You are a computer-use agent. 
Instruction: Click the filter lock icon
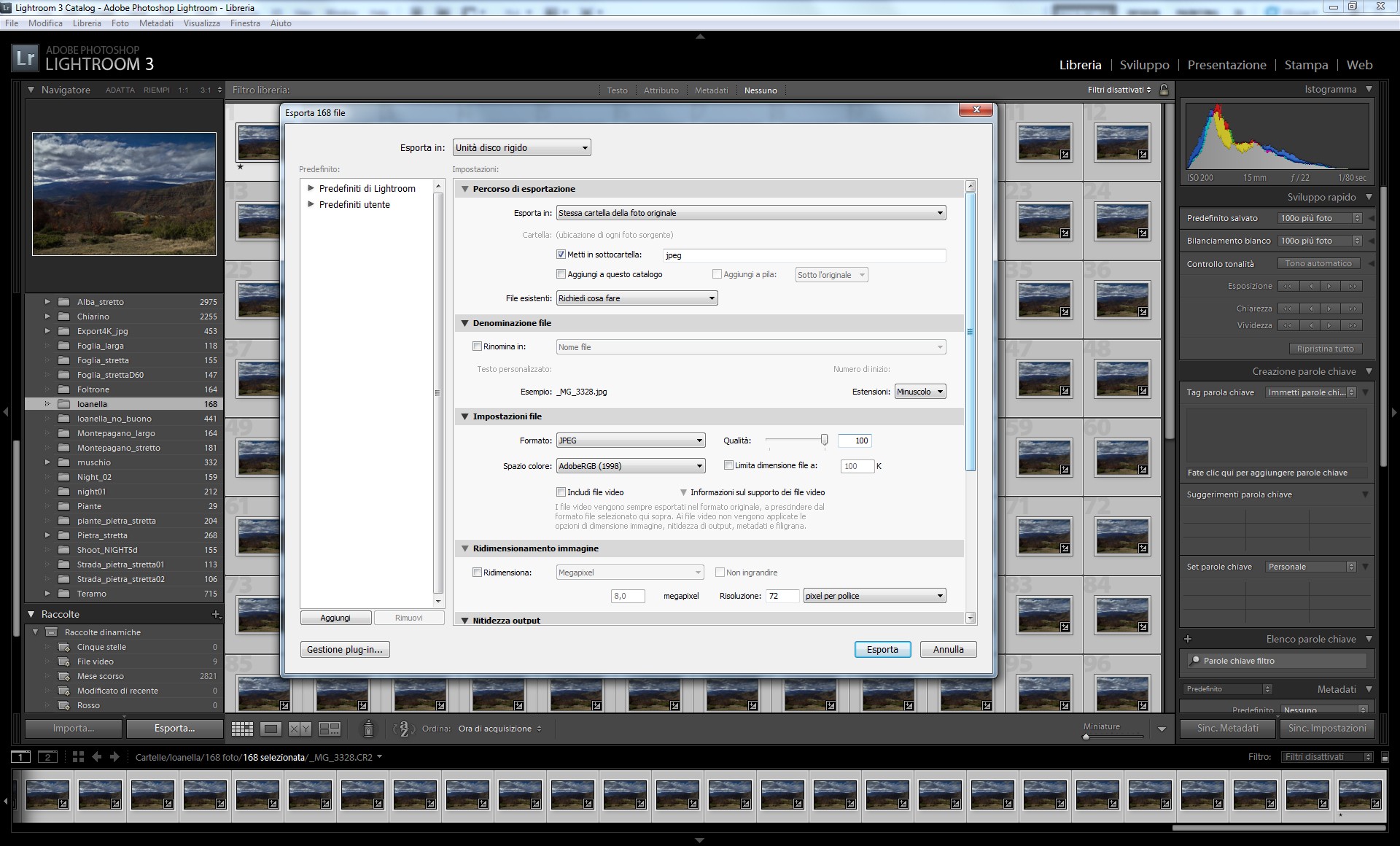tap(1164, 90)
